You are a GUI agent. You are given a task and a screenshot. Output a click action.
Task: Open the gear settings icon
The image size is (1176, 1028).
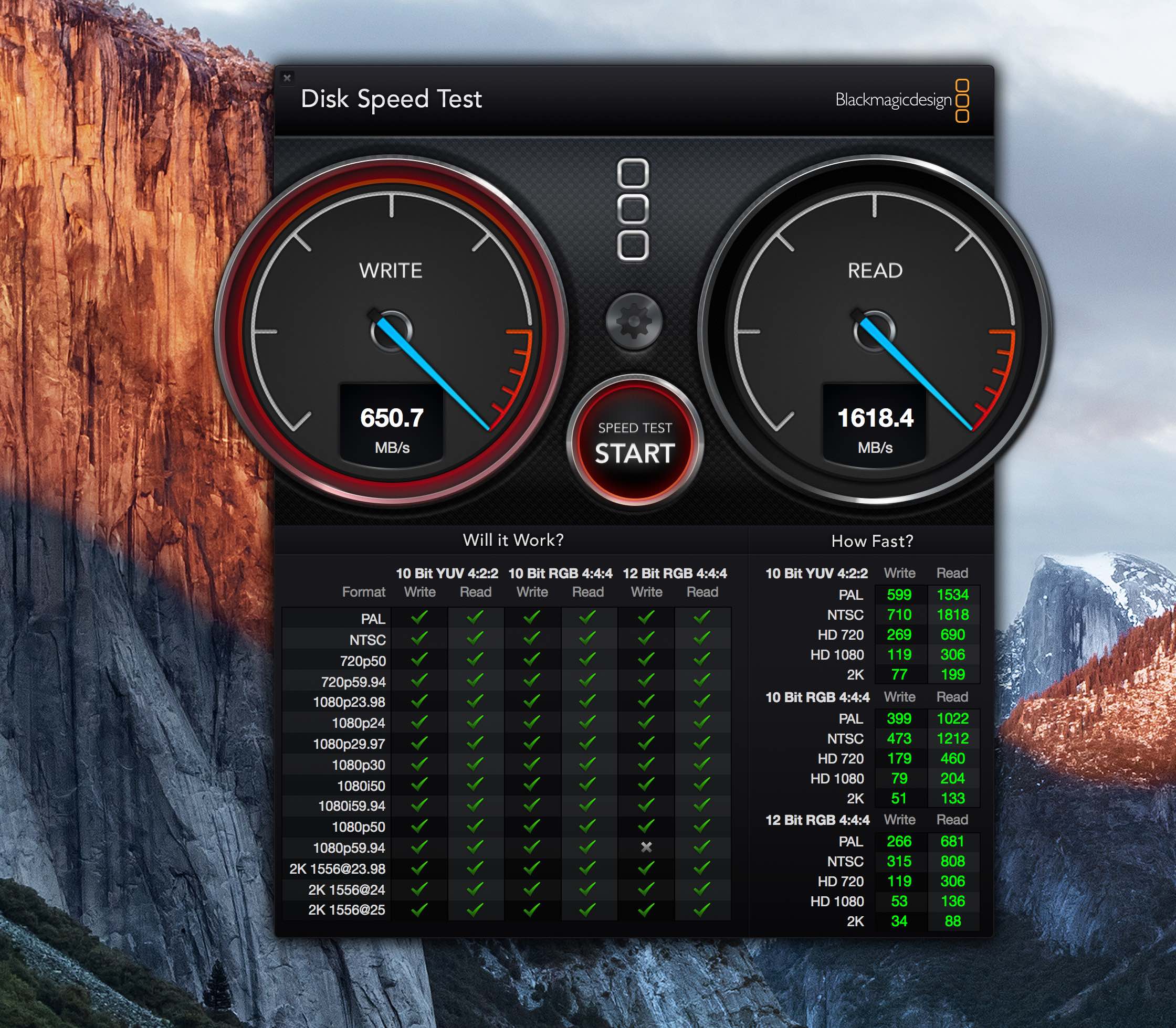(x=634, y=321)
